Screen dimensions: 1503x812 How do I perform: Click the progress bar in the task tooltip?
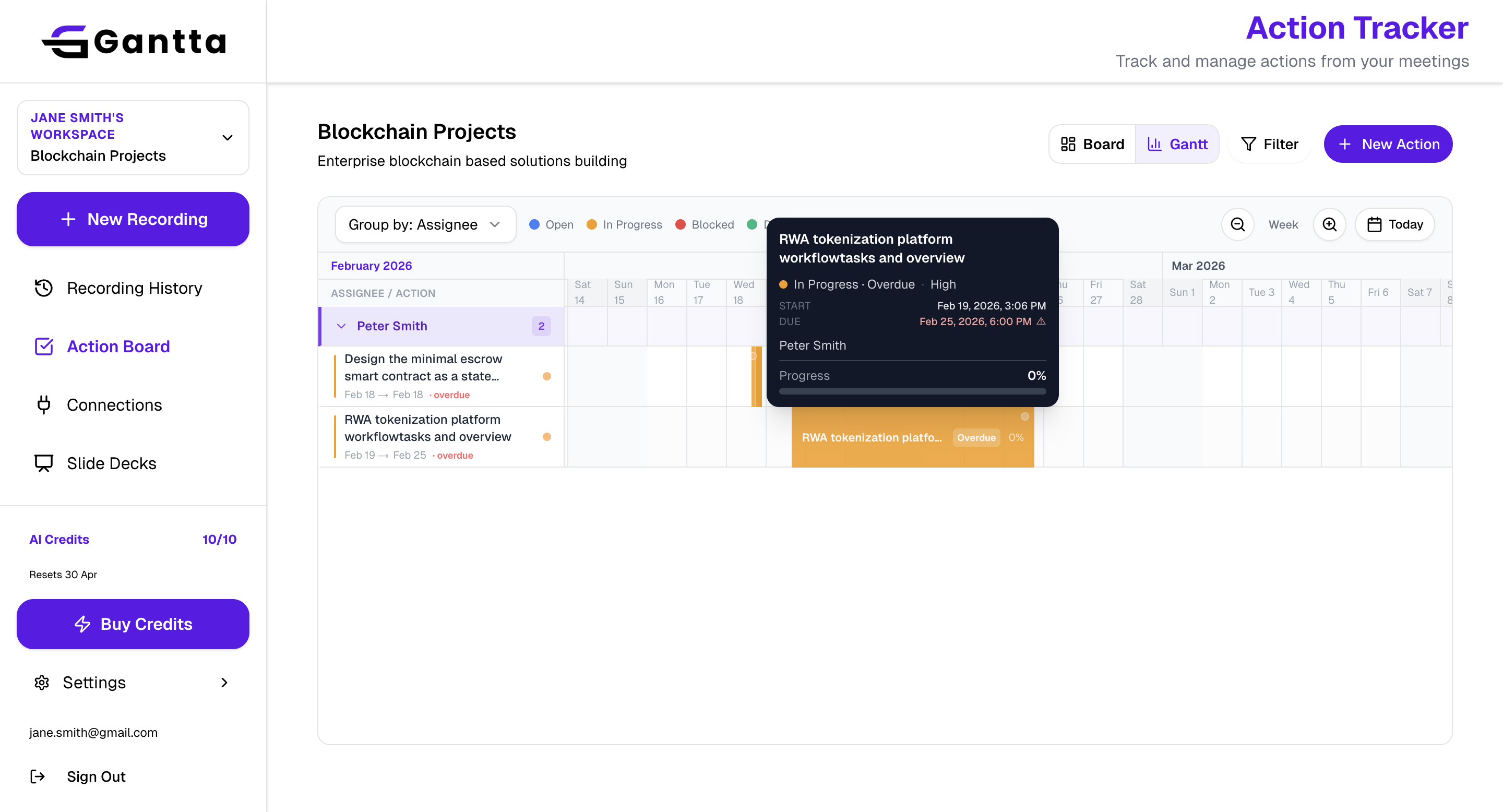tap(912, 392)
